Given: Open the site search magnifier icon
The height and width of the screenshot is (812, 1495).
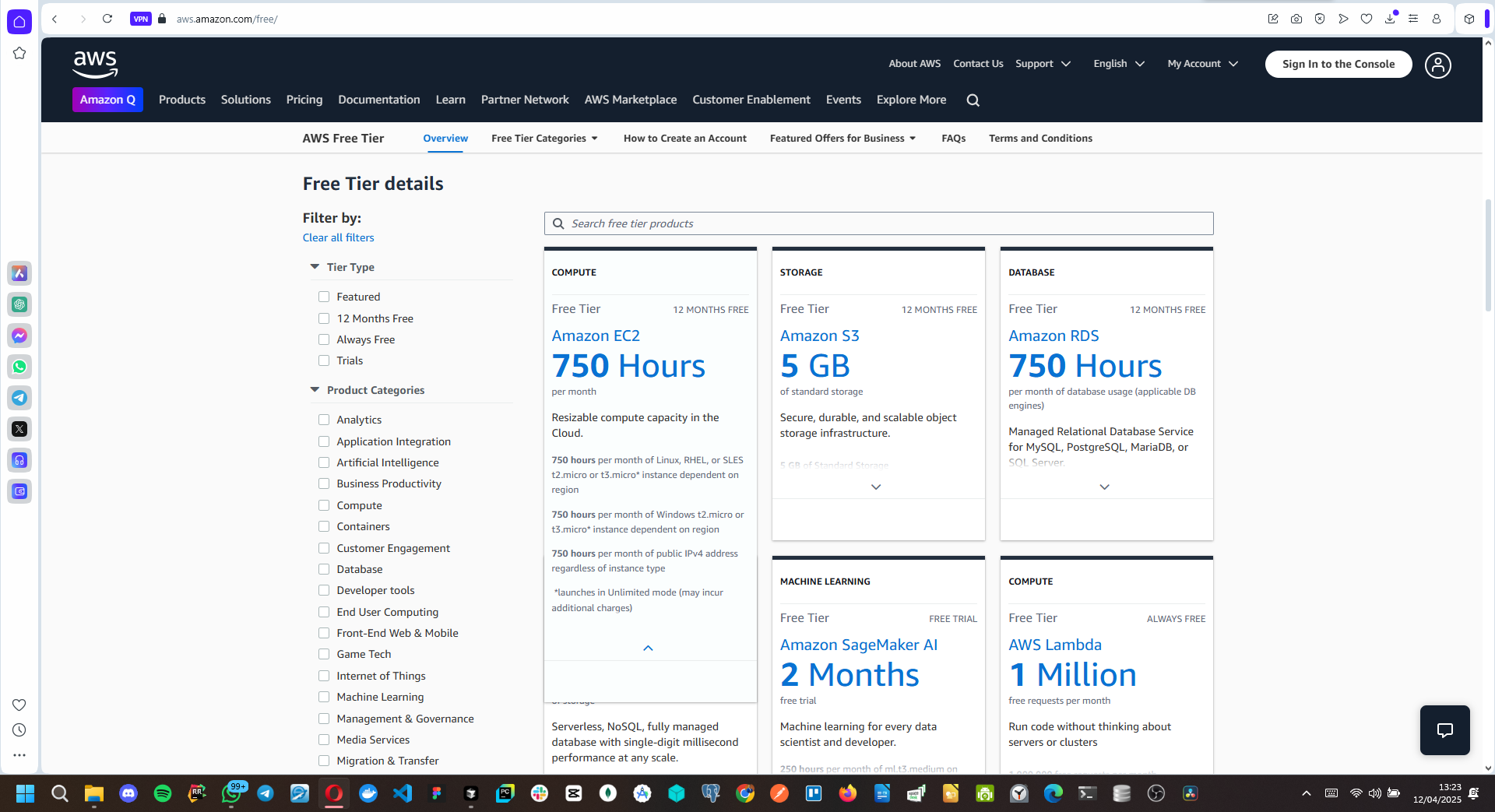Looking at the screenshot, I should (x=973, y=100).
